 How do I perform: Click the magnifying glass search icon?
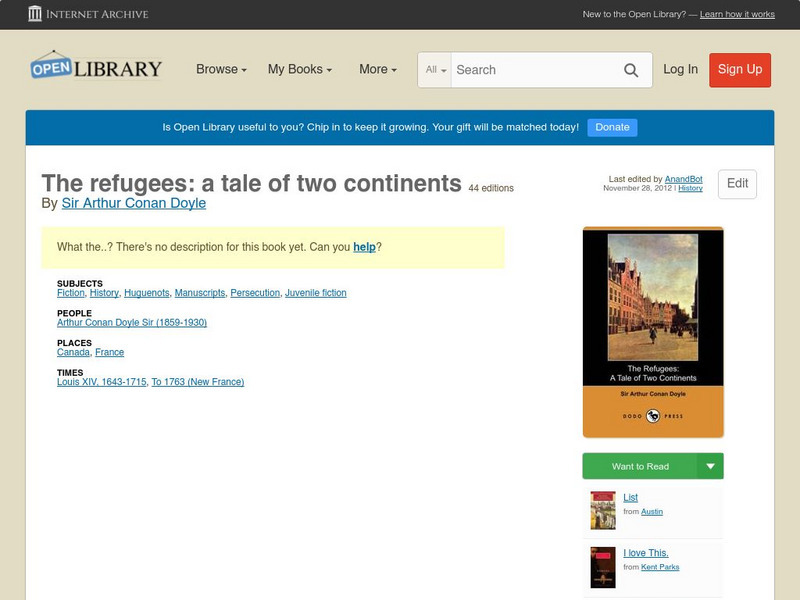pyautogui.click(x=631, y=70)
